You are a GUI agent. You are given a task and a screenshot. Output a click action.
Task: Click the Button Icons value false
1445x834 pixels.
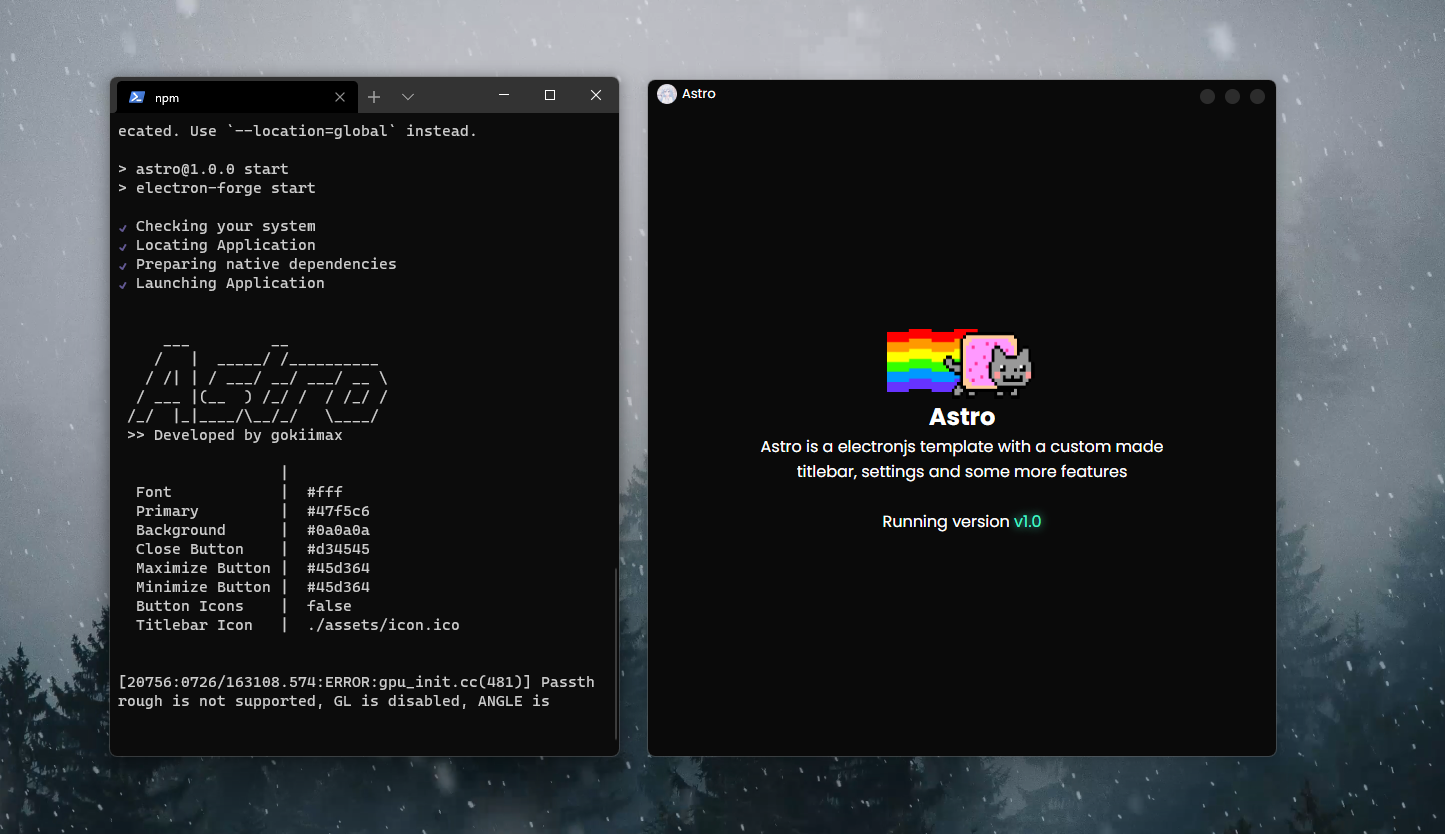[x=329, y=606]
